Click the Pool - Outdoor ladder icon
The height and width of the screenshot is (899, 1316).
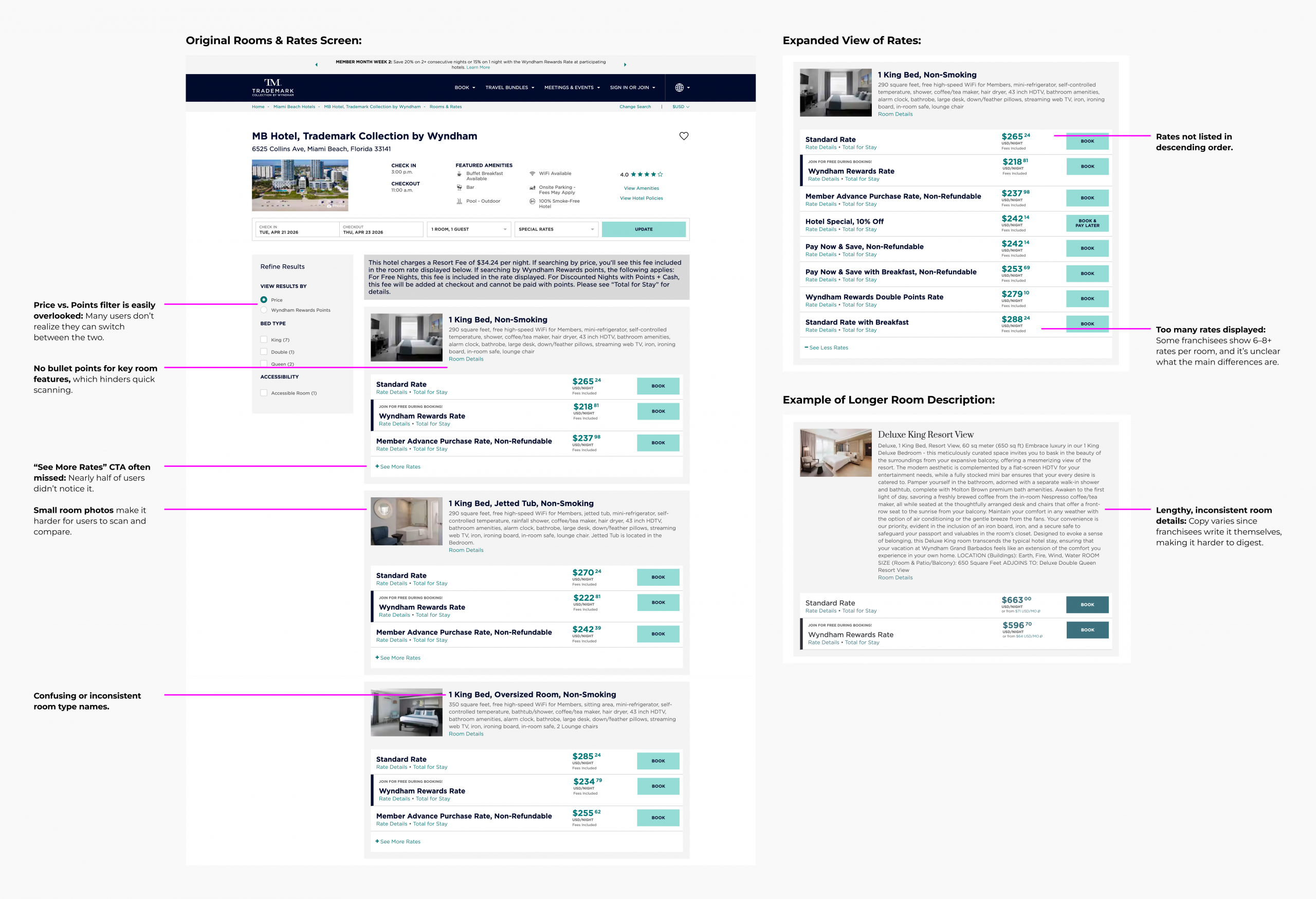pos(459,201)
